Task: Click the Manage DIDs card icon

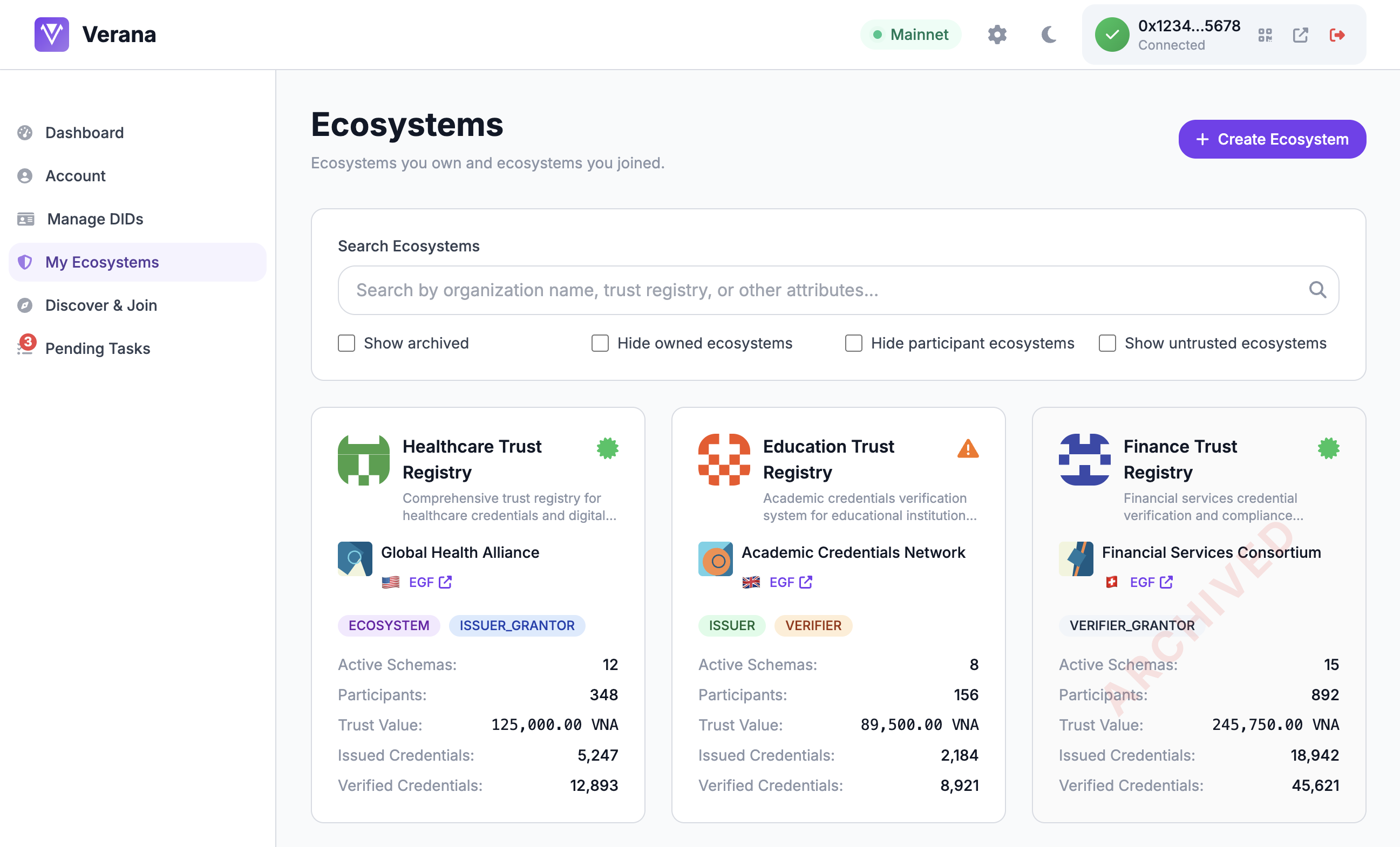Action: coord(25,218)
